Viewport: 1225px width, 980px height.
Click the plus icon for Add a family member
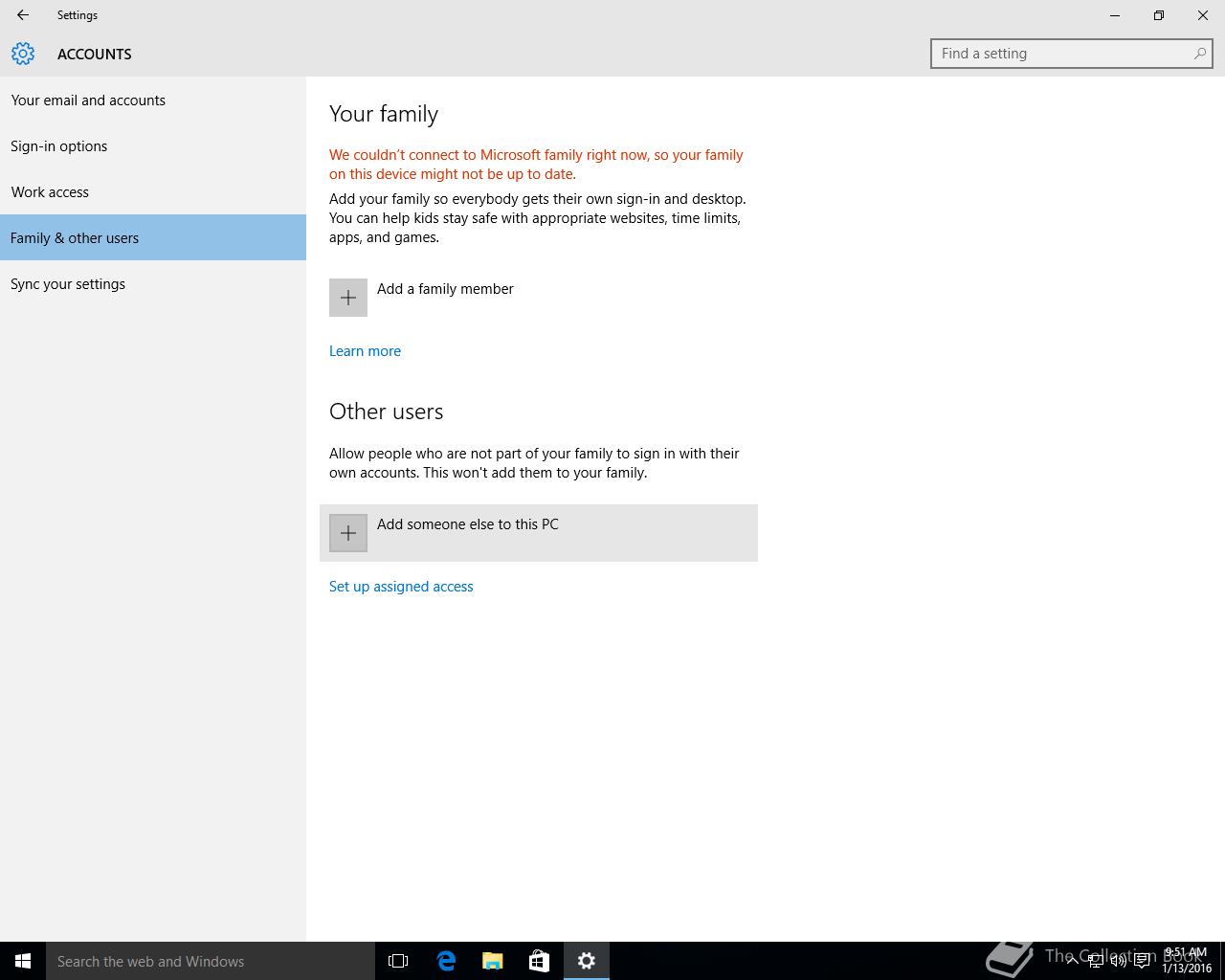pos(348,298)
